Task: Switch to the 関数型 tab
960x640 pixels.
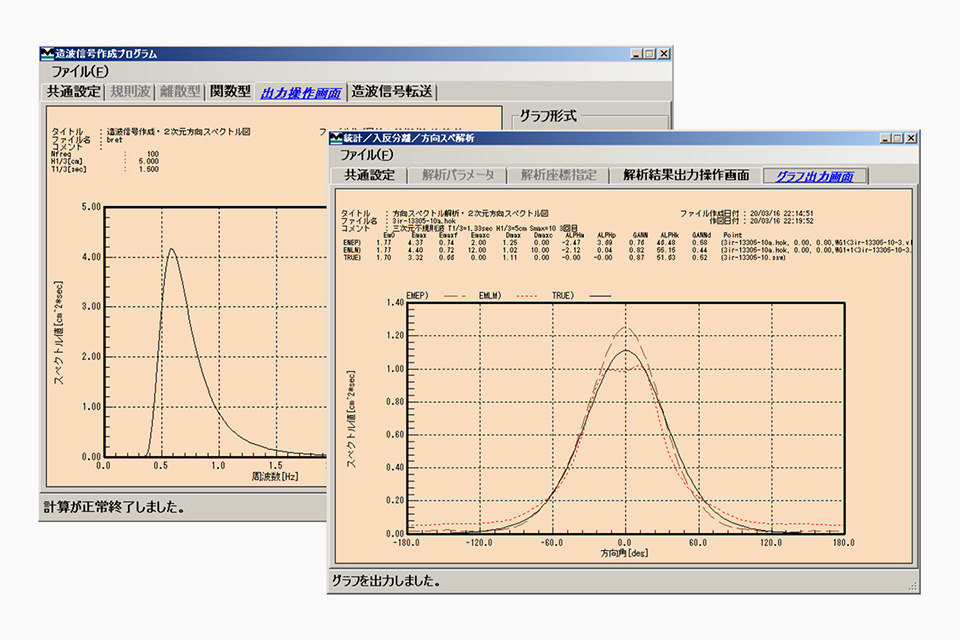Action: point(230,92)
